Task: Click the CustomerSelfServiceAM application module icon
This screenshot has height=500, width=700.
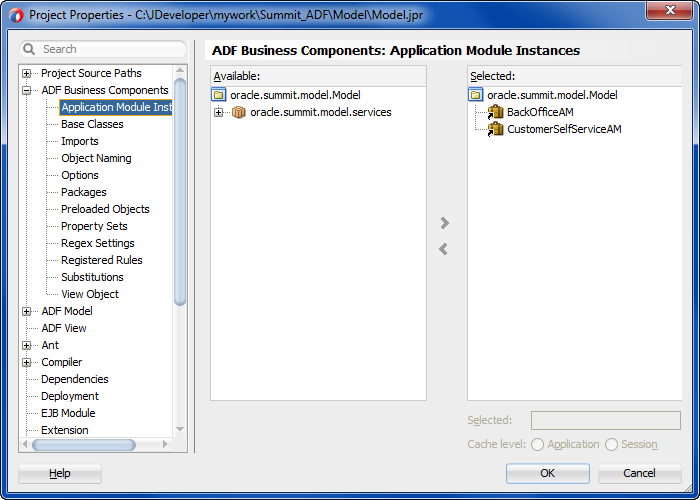Action: click(495, 129)
